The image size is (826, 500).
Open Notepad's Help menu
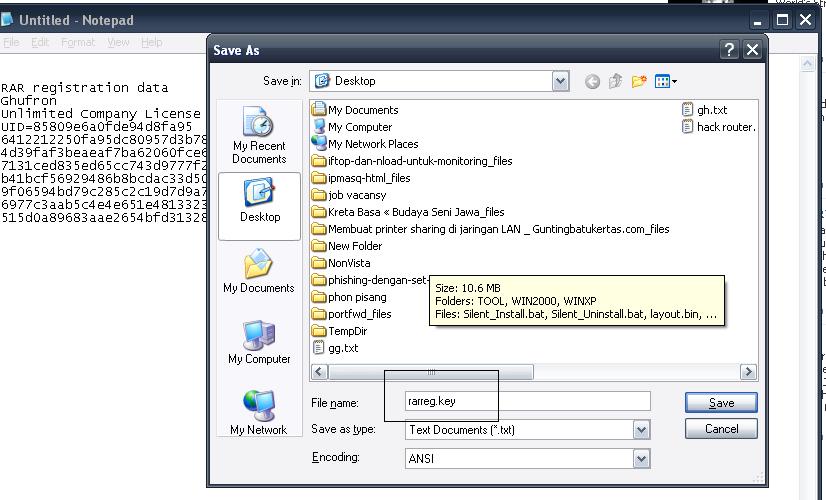click(x=152, y=43)
